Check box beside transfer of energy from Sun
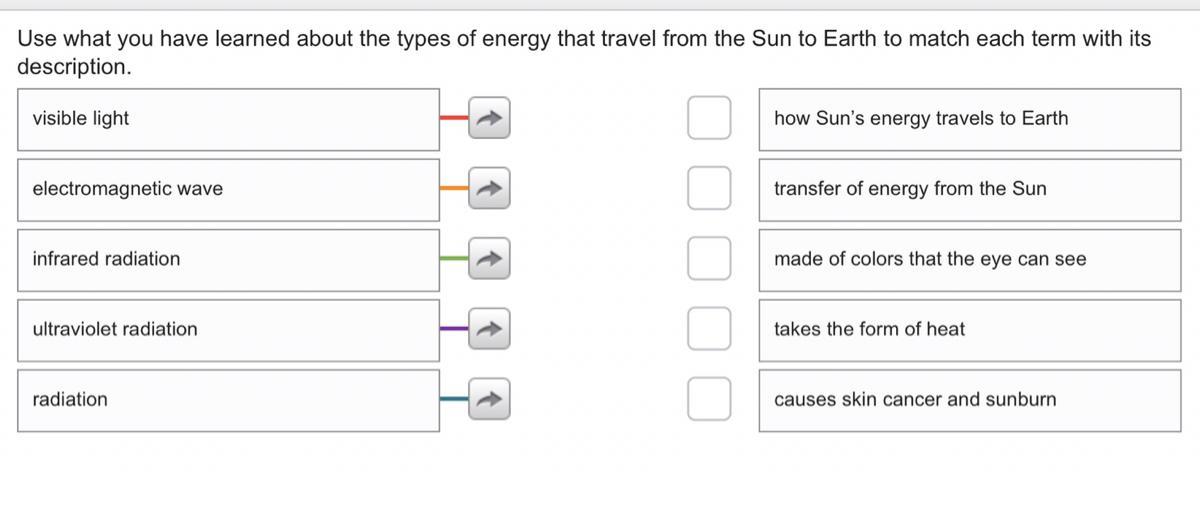 click(709, 188)
